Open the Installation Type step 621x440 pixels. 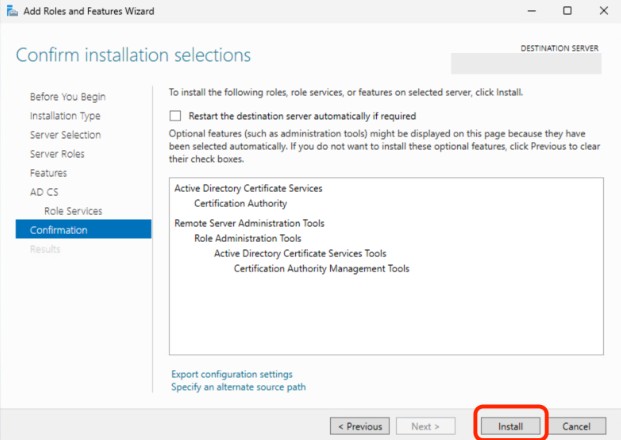[x=65, y=116]
